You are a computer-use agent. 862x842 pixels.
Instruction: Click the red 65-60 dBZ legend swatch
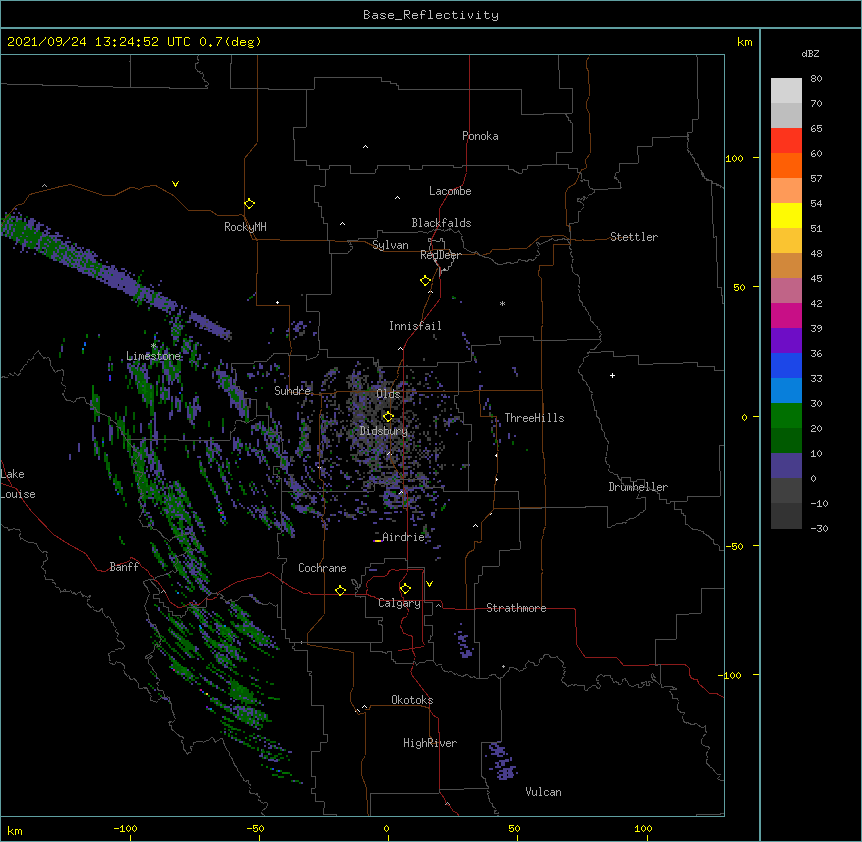point(786,140)
